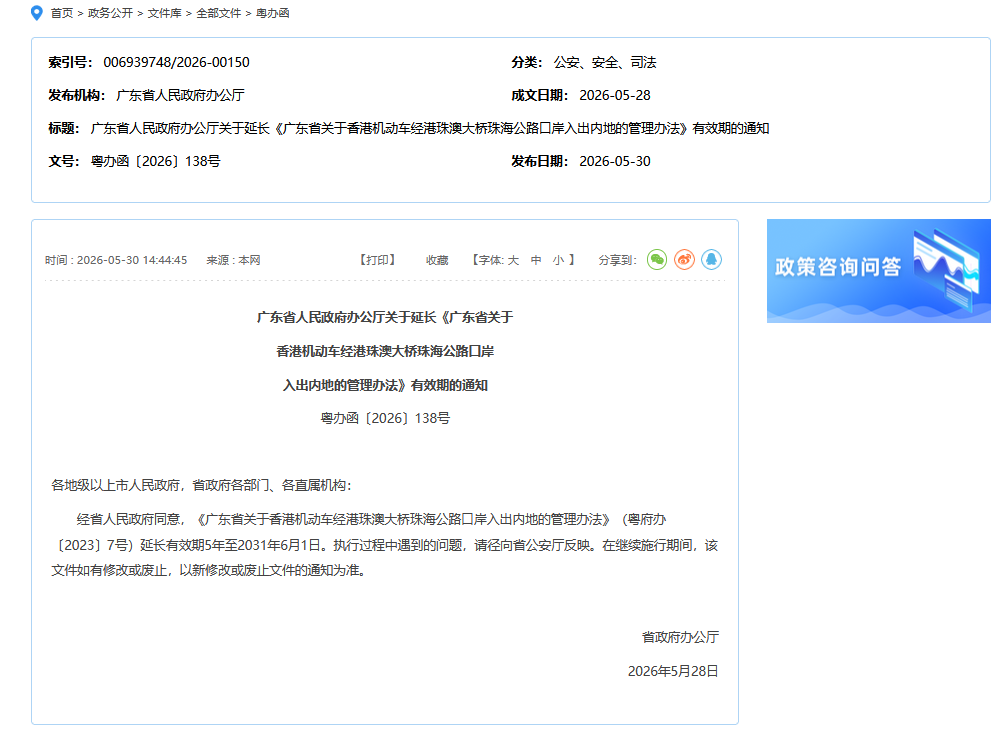Viewport: 995px width, 735px height.
Task: Open 政策咨询问答 banner
Action: click(x=878, y=271)
